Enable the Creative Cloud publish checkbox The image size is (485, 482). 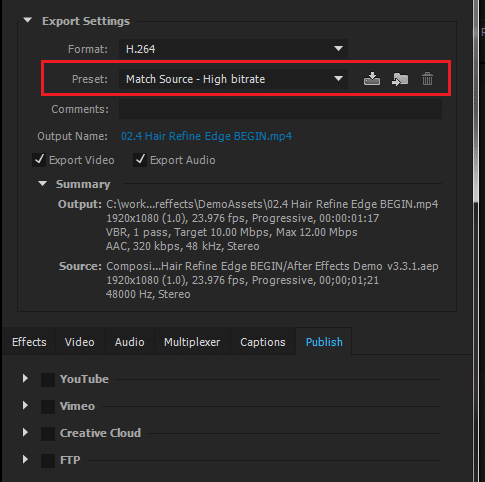pos(48,434)
